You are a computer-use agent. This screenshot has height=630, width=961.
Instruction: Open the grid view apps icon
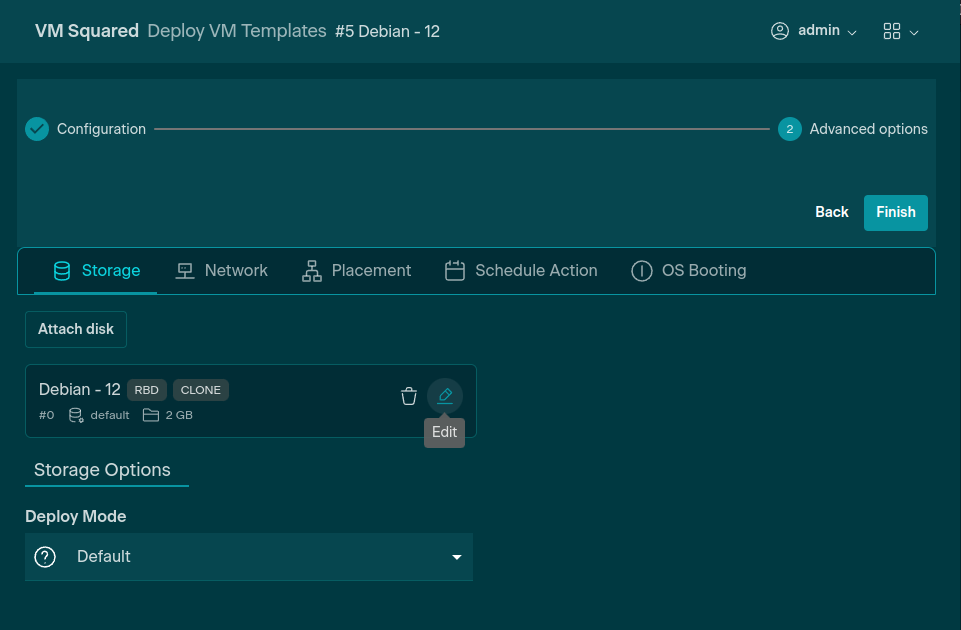pos(892,31)
